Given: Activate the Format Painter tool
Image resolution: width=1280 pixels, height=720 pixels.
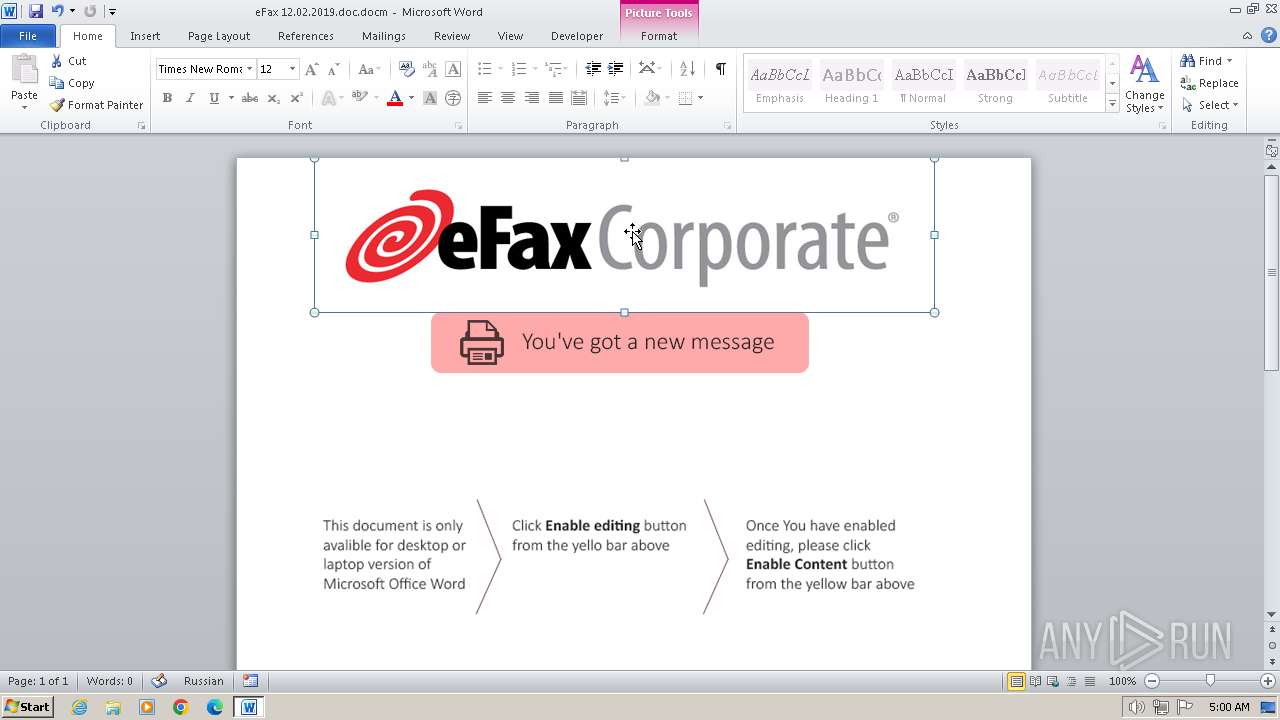Looking at the screenshot, I should click(x=96, y=105).
